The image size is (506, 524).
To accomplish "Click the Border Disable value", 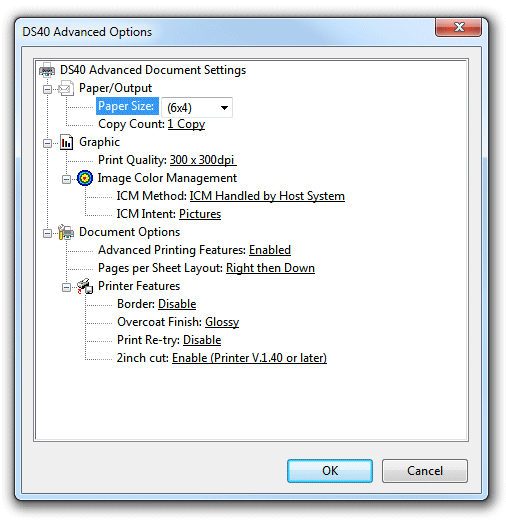I will pyautogui.click(x=177, y=304).
